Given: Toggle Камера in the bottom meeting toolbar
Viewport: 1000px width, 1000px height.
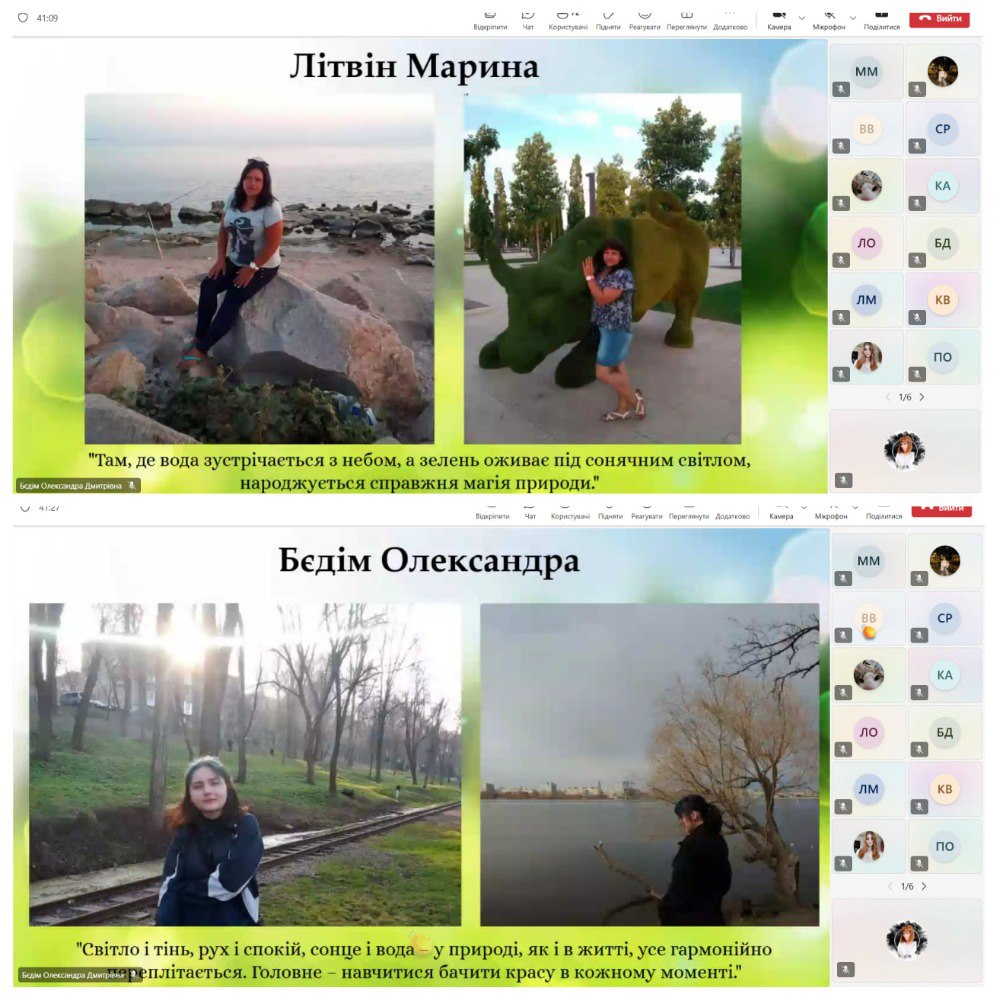Looking at the screenshot, I should (x=779, y=514).
